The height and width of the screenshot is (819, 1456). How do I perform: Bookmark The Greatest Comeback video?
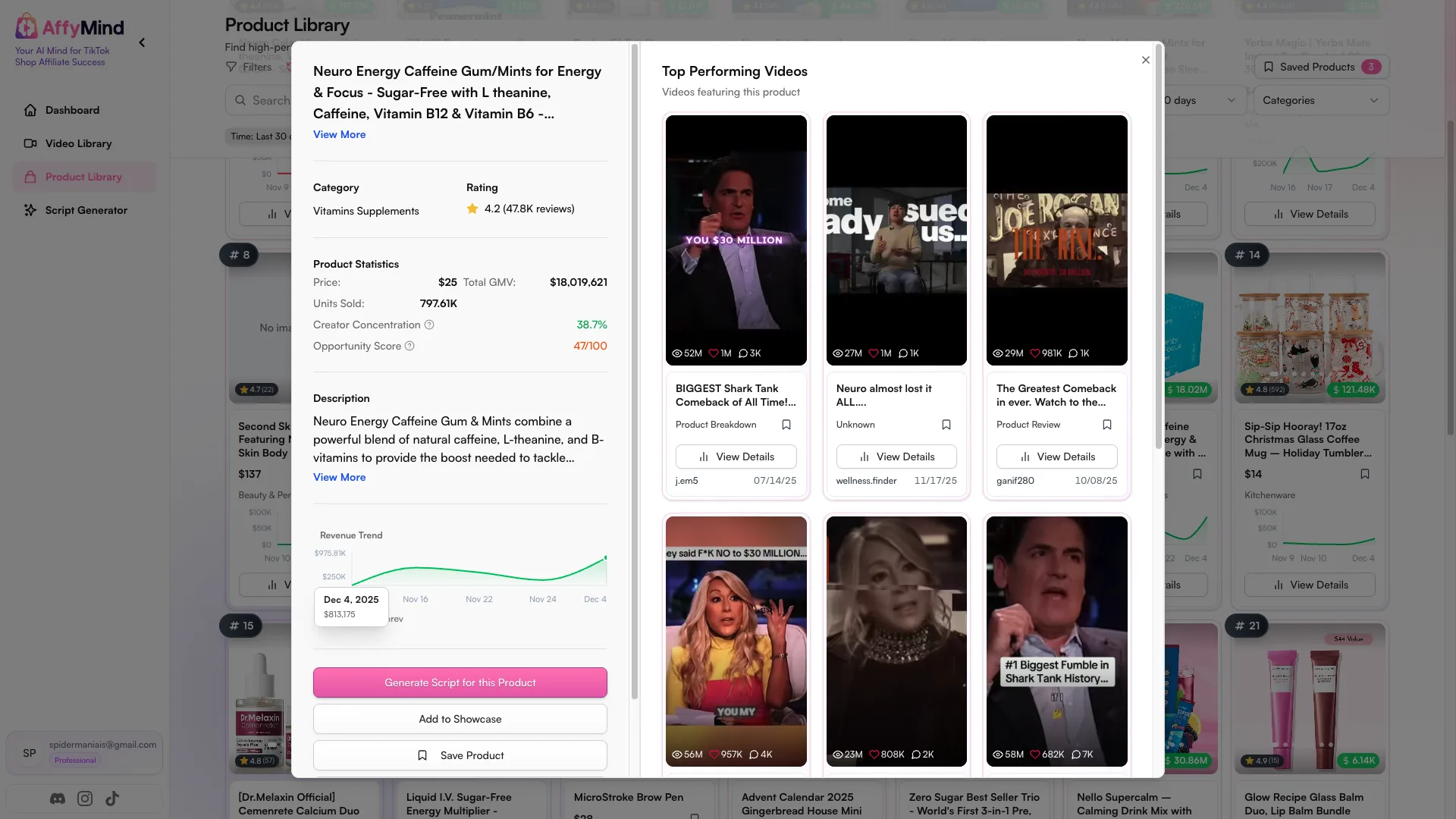[1107, 425]
